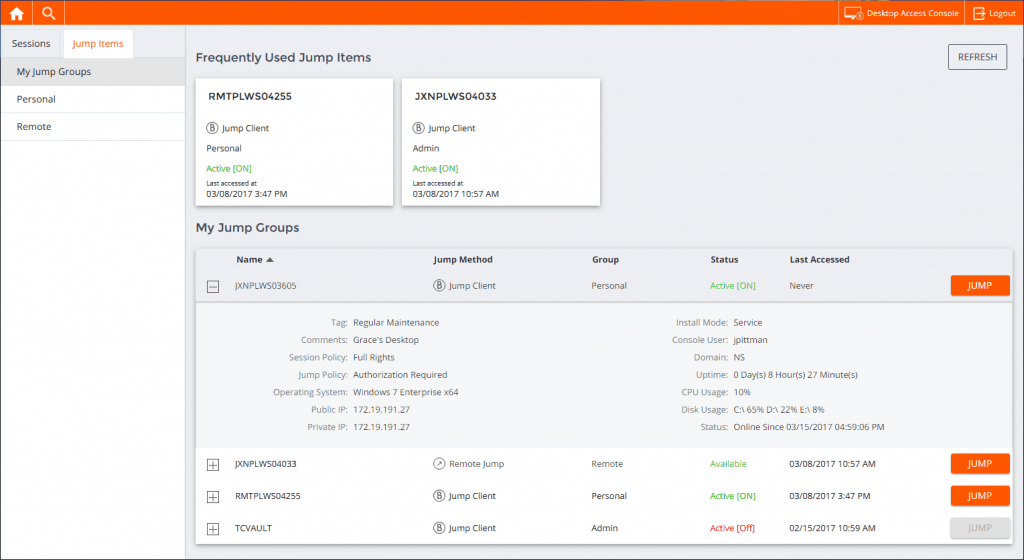Click the '02/15/2017 10:59 AM' last accessed cell

[832, 527]
